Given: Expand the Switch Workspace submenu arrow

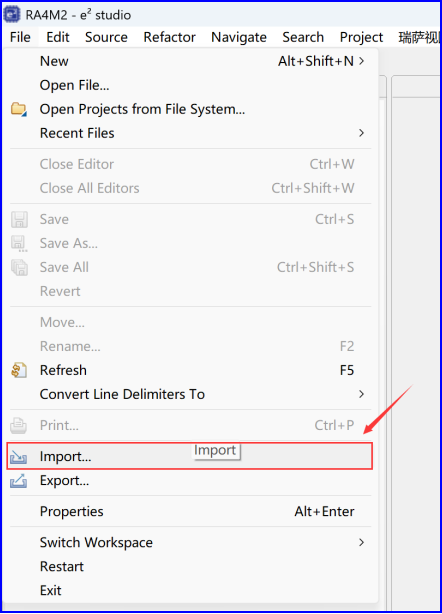Looking at the screenshot, I should pos(361,542).
